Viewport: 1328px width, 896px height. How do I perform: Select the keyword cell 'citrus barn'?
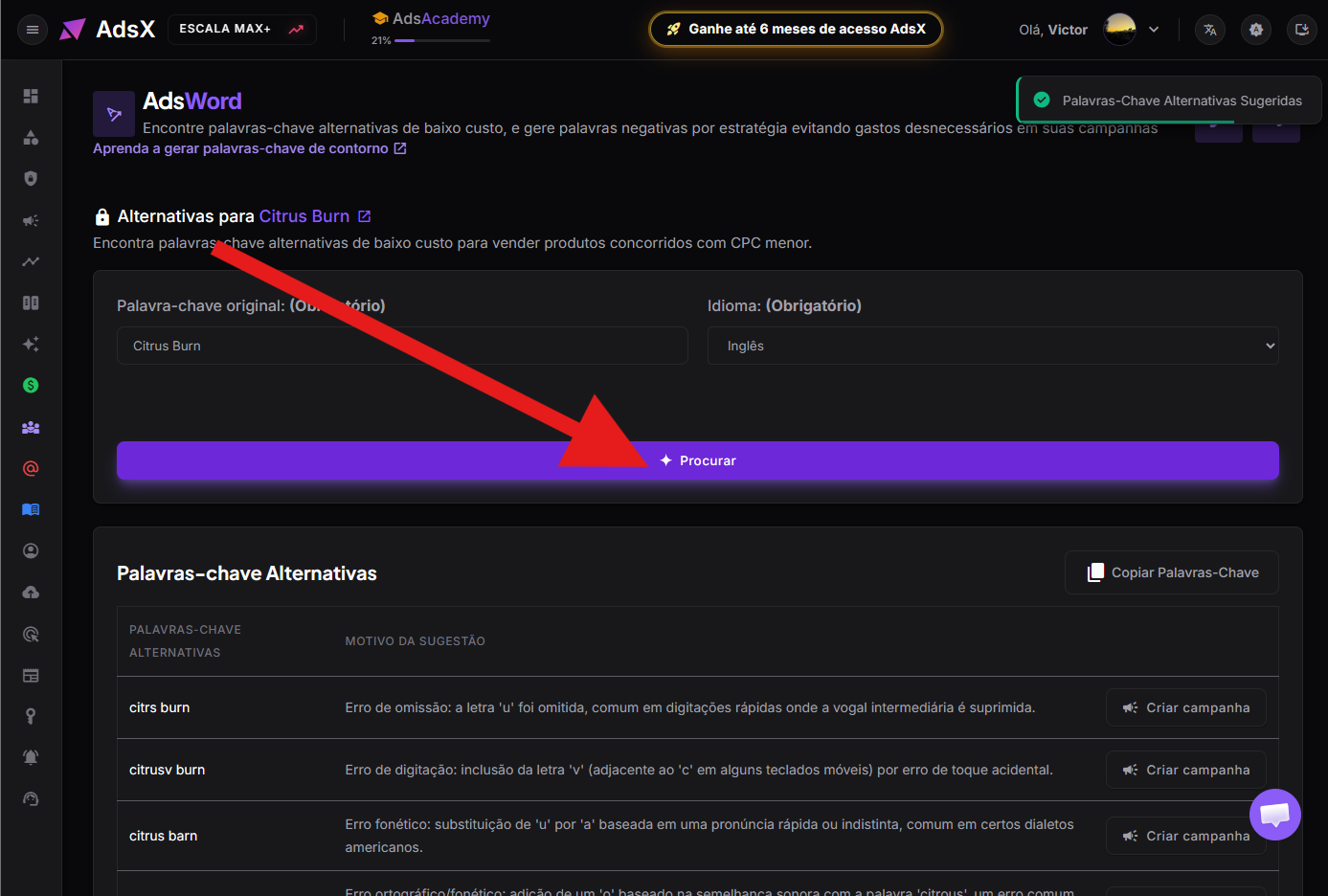[164, 836]
